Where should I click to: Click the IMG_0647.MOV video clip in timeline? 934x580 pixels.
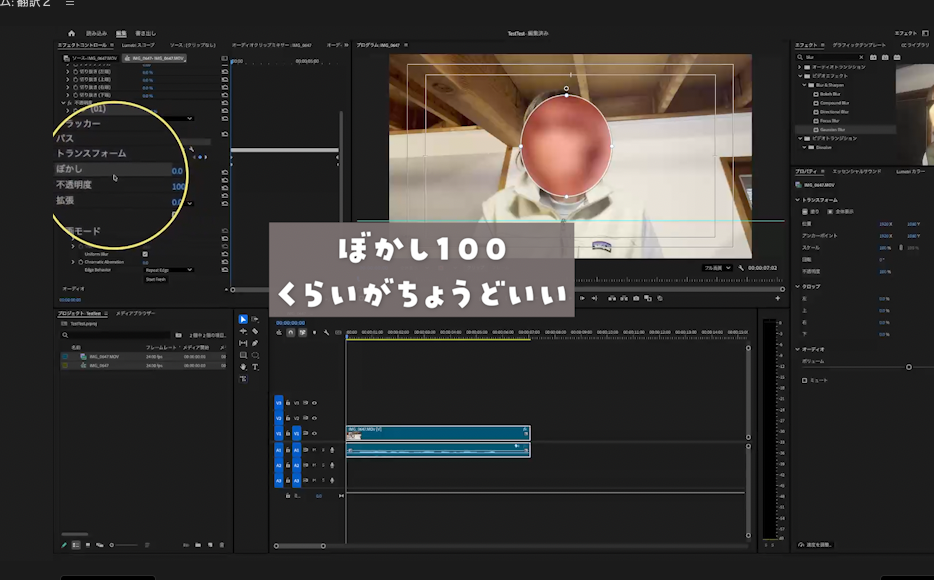point(437,433)
